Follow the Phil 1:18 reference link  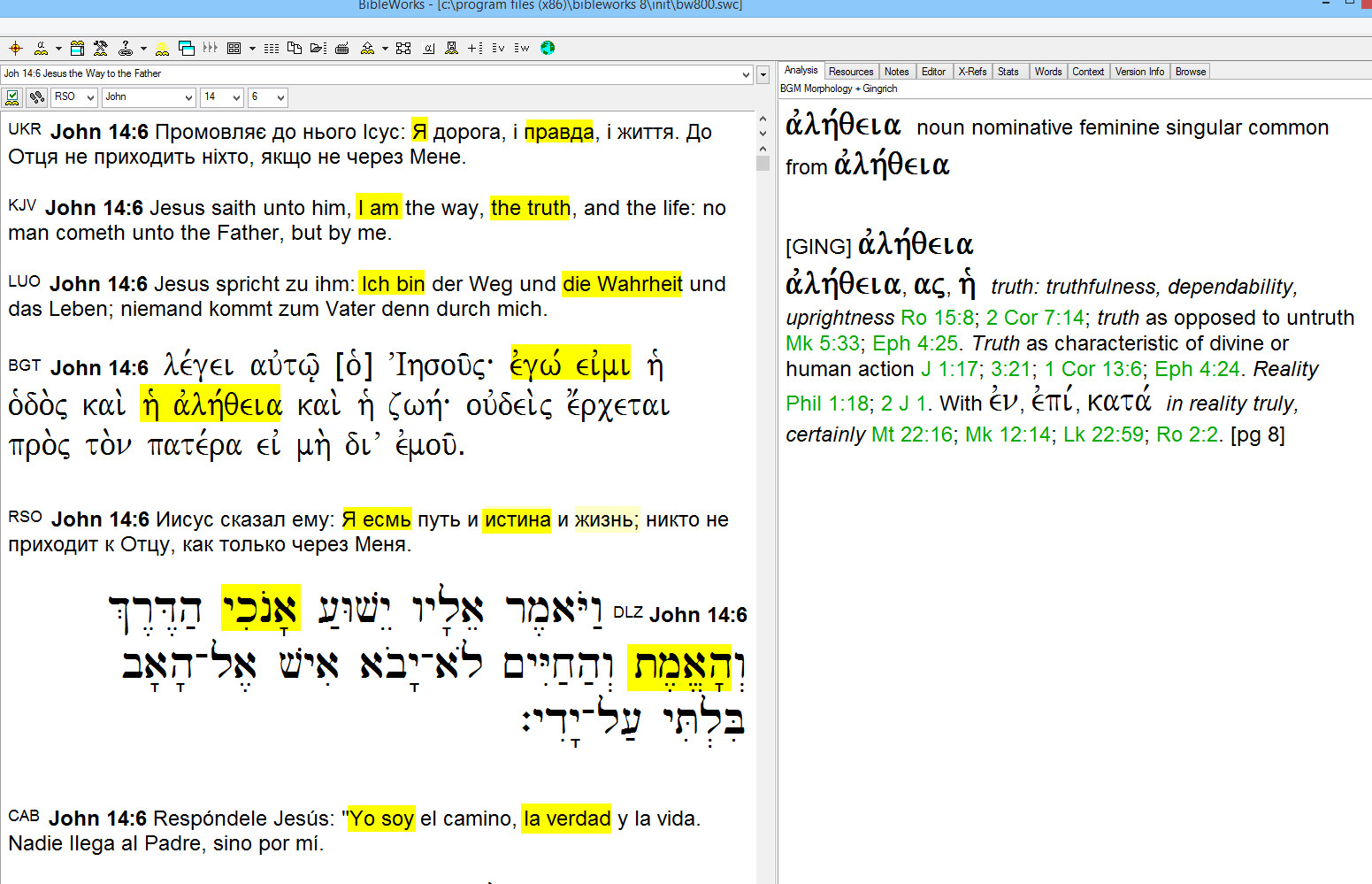[827, 404]
